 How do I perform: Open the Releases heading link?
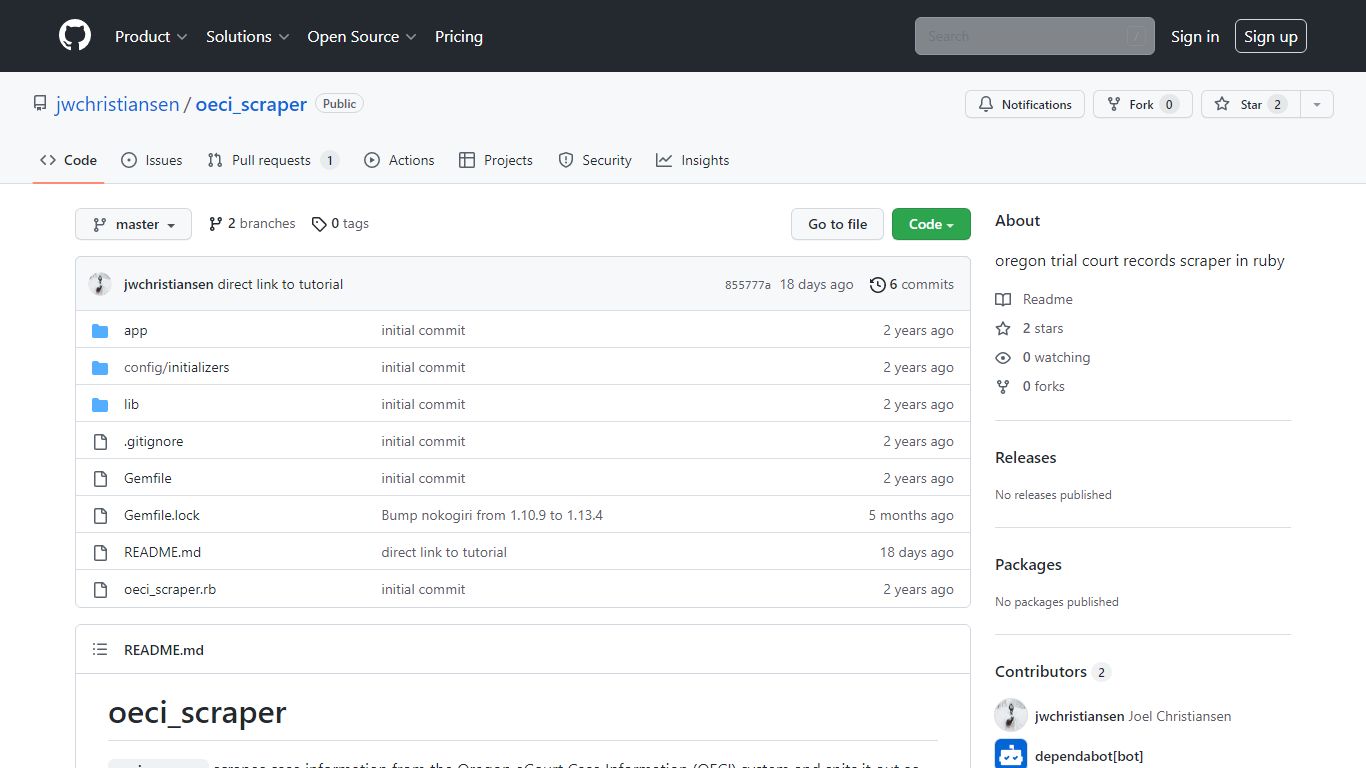tap(1026, 457)
